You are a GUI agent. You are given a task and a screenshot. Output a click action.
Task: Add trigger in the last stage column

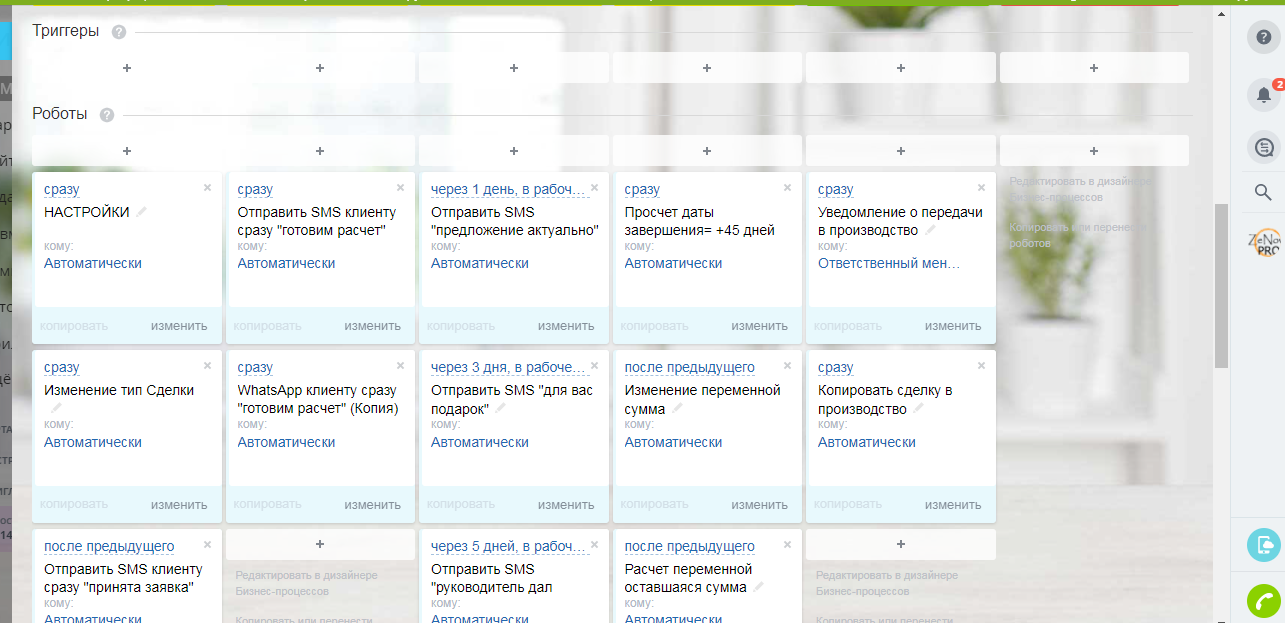click(x=1094, y=68)
